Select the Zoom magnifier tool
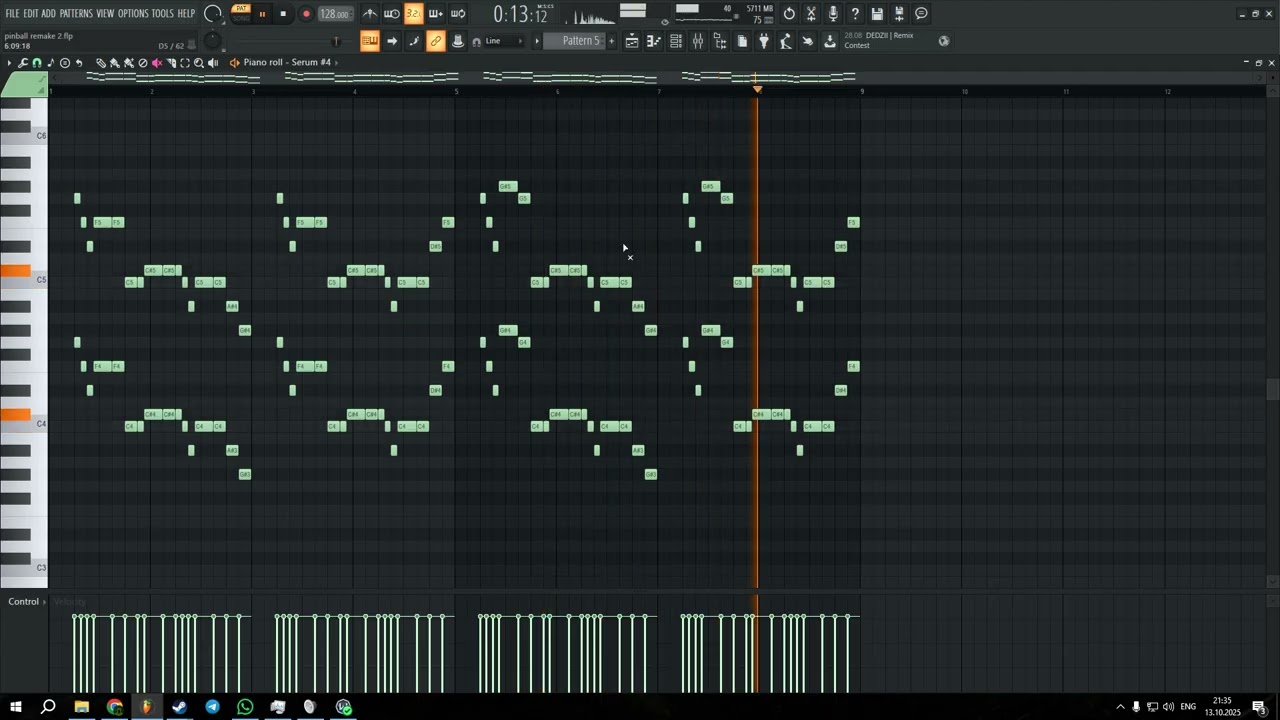 pos(199,62)
